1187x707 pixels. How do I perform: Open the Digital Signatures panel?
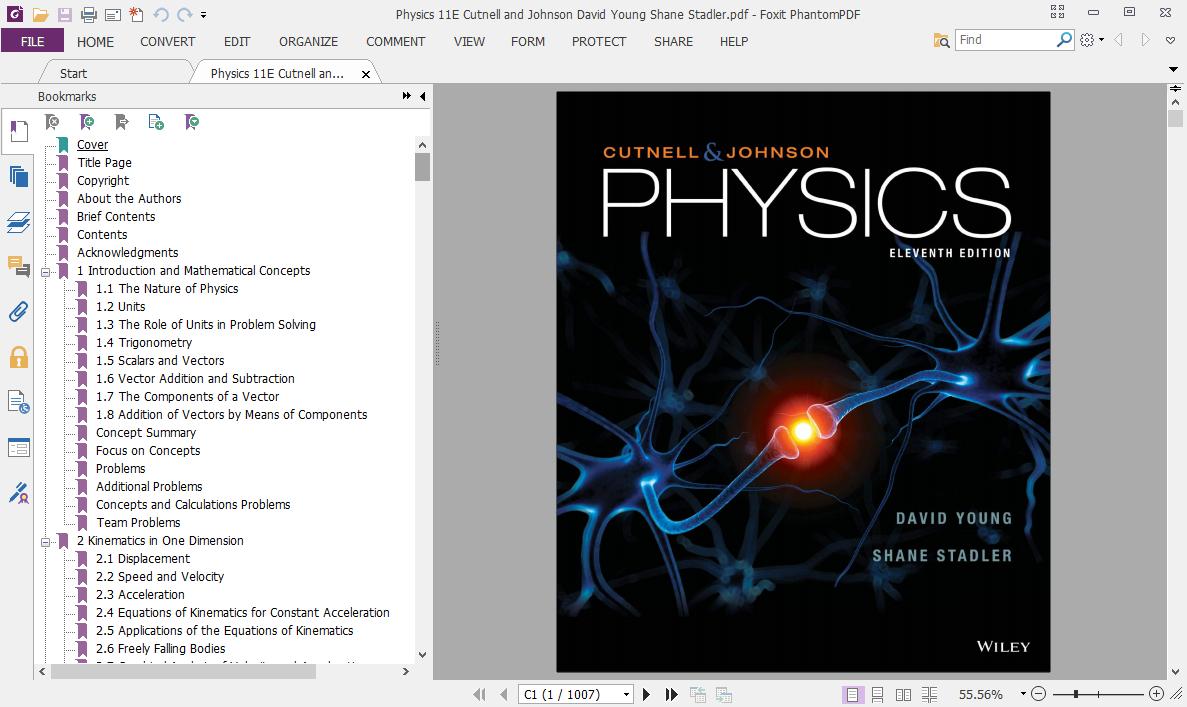(x=18, y=493)
